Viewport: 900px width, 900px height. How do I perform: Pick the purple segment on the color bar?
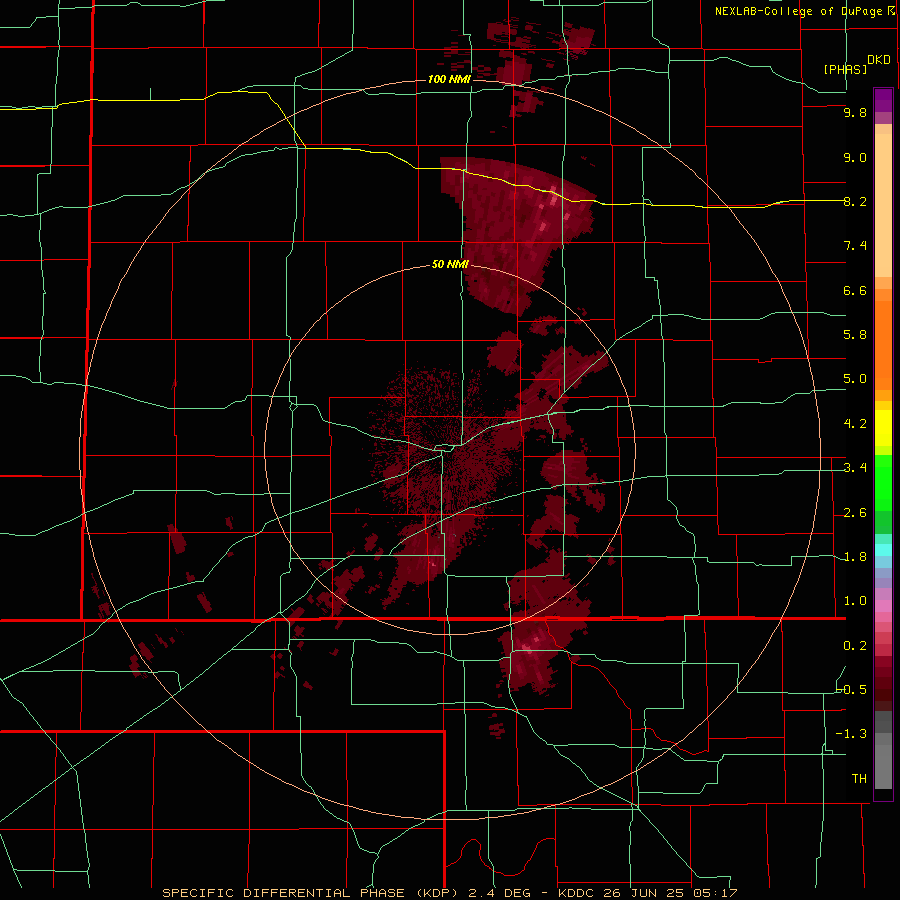[x=883, y=100]
